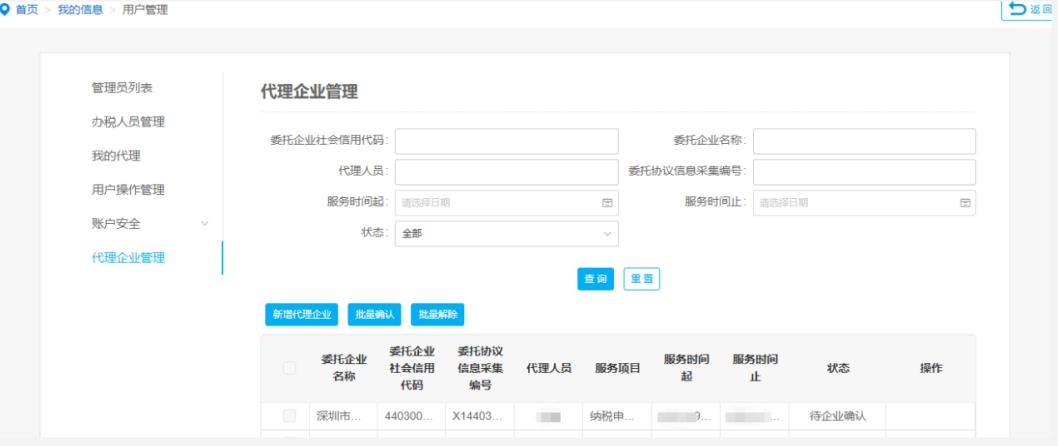Screen dimensions: 1058x446
Task: Click the 返回 back button
Action: click(x=1030, y=9)
